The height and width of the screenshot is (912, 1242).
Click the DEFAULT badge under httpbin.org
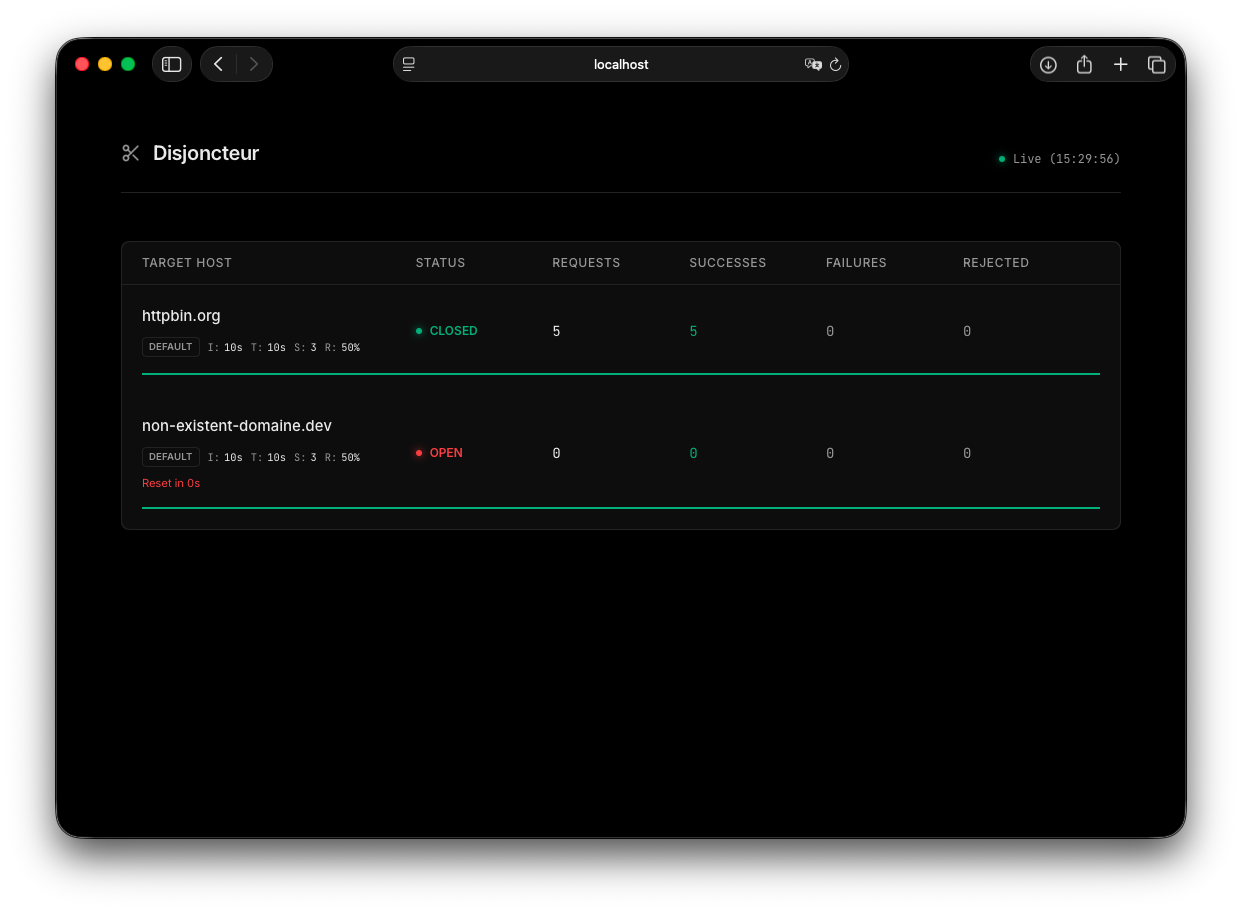point(171,347)
